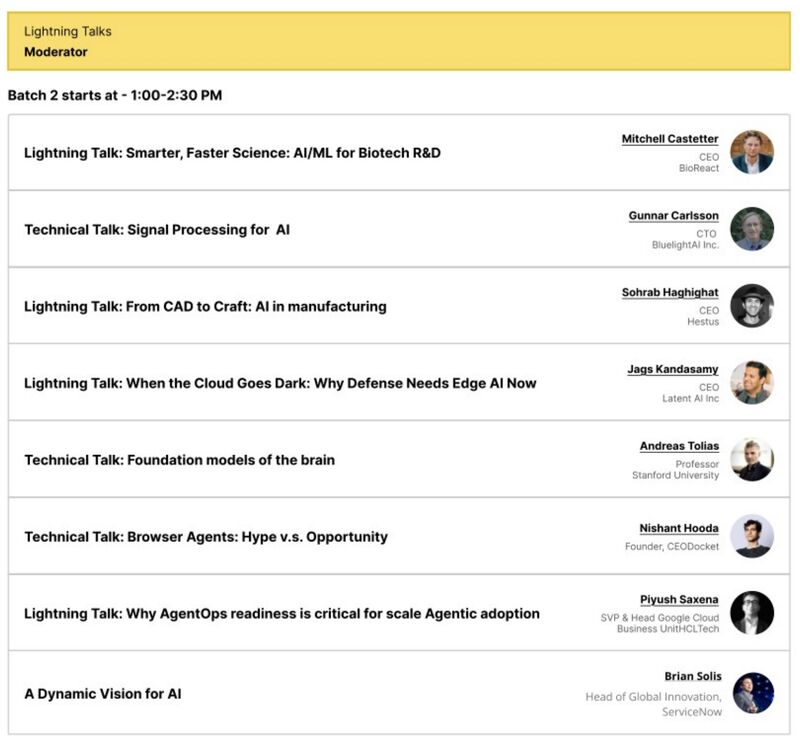Follow the Sohrab Haghighat speaker link
The image size is (800, 752).
(670, 292)
